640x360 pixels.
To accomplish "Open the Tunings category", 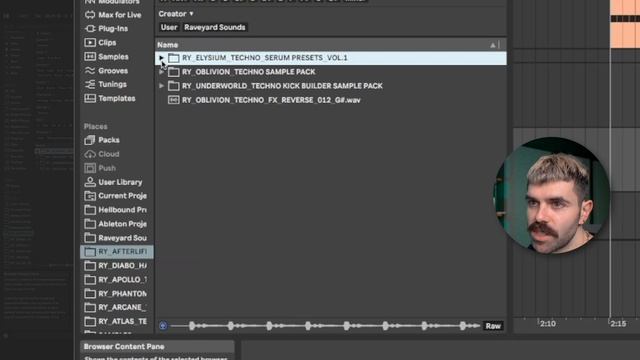I will coord(106,84).
